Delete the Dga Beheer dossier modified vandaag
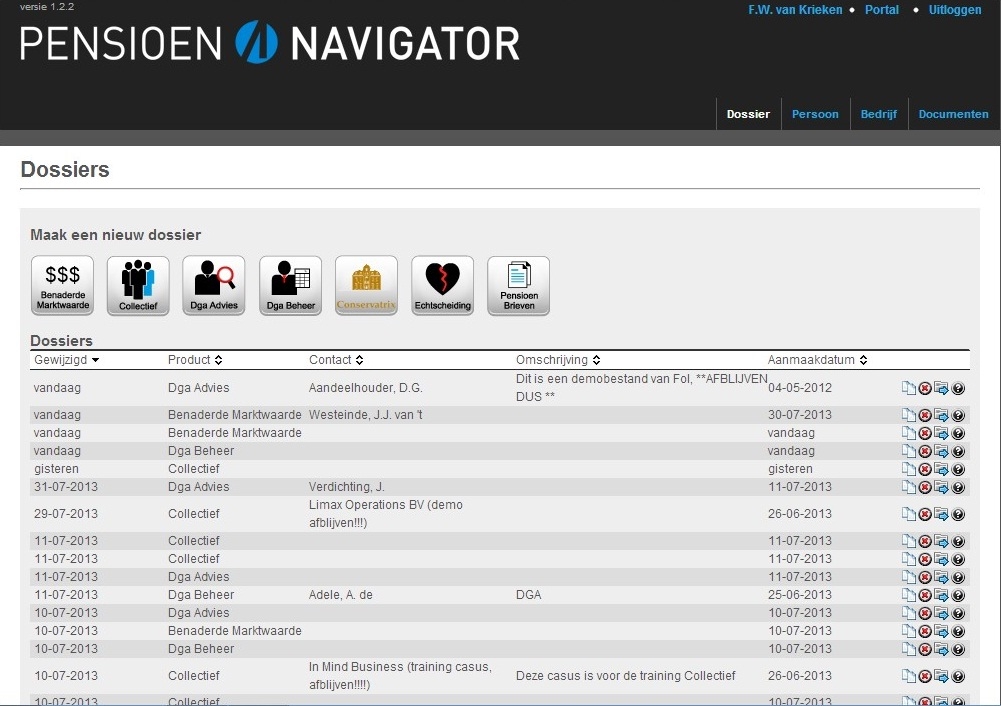Image resolution: width=1001 pixels, height=706 pixels. 925,451
